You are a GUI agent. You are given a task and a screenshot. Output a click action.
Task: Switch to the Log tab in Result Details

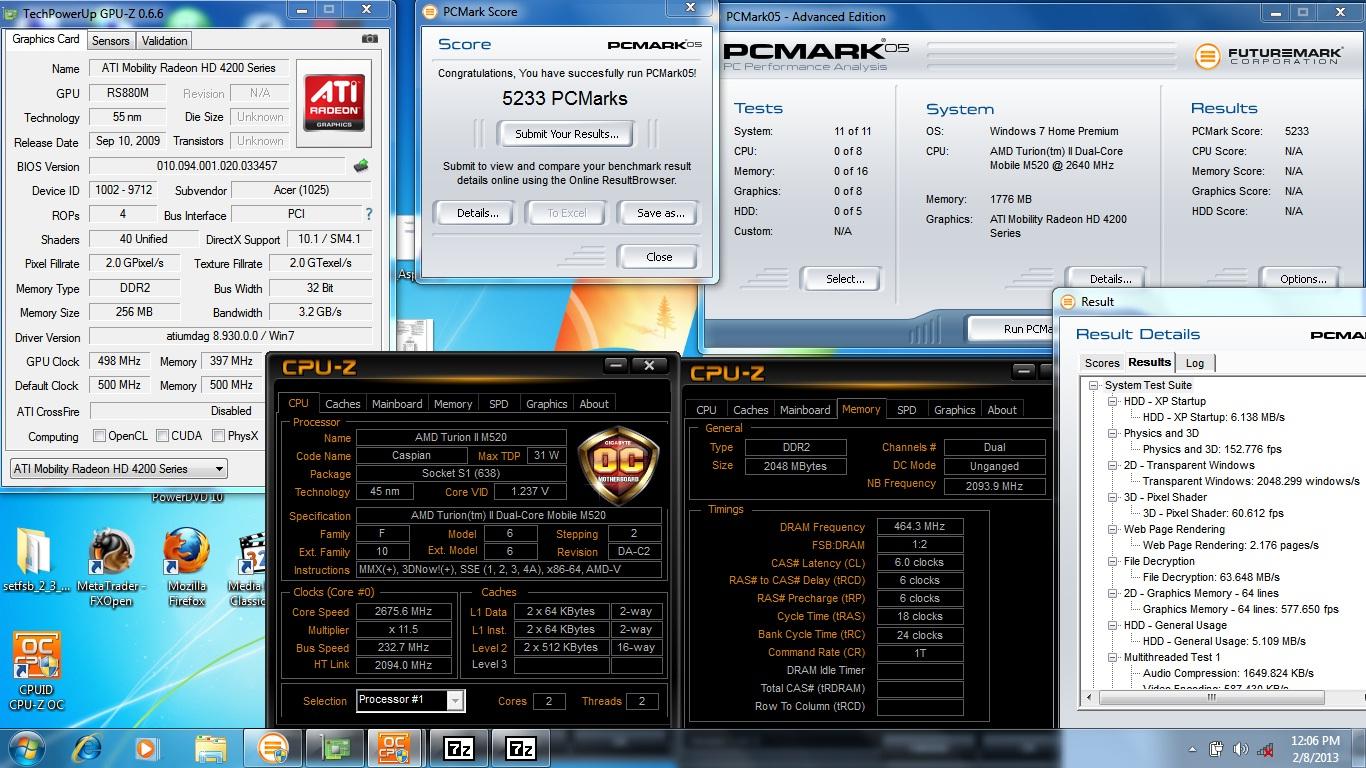tap(1195, 363)
